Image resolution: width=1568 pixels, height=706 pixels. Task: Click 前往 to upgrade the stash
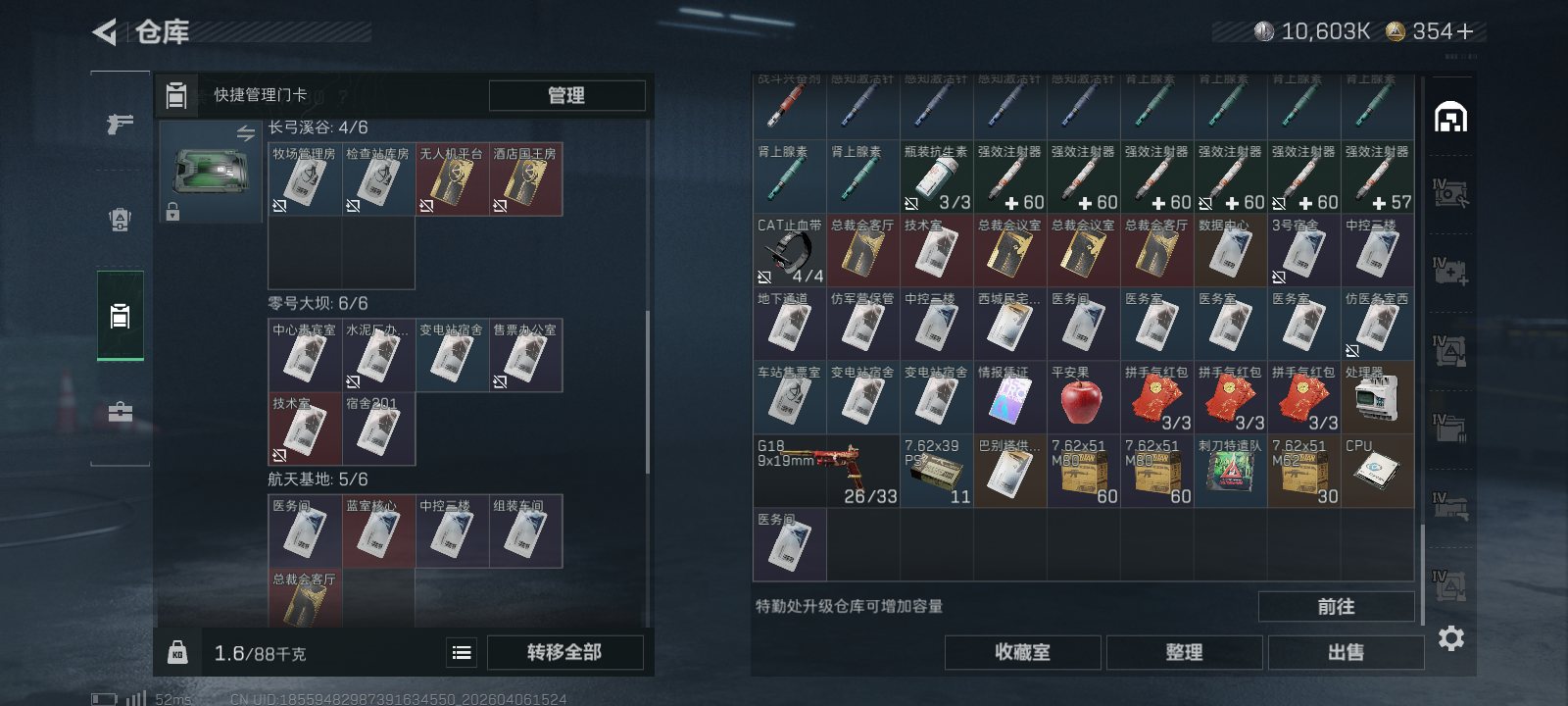1336,607
